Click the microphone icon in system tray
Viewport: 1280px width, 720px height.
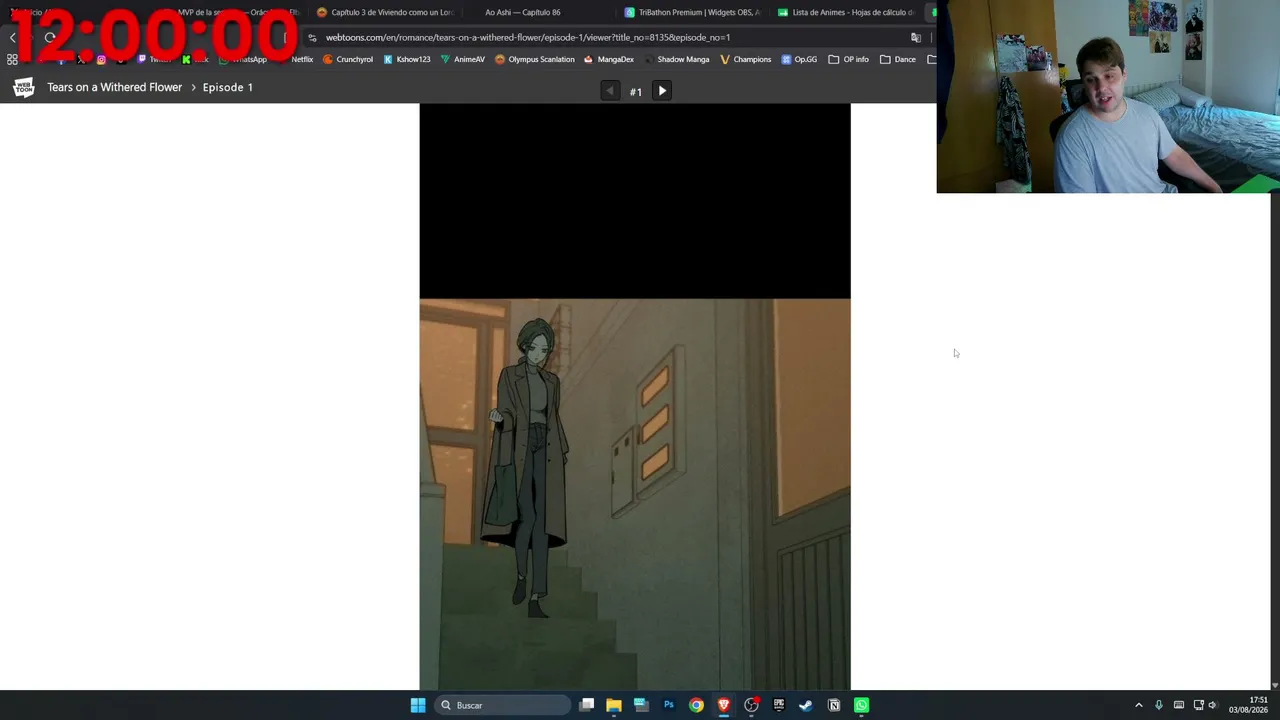(x=1159, y=706)
